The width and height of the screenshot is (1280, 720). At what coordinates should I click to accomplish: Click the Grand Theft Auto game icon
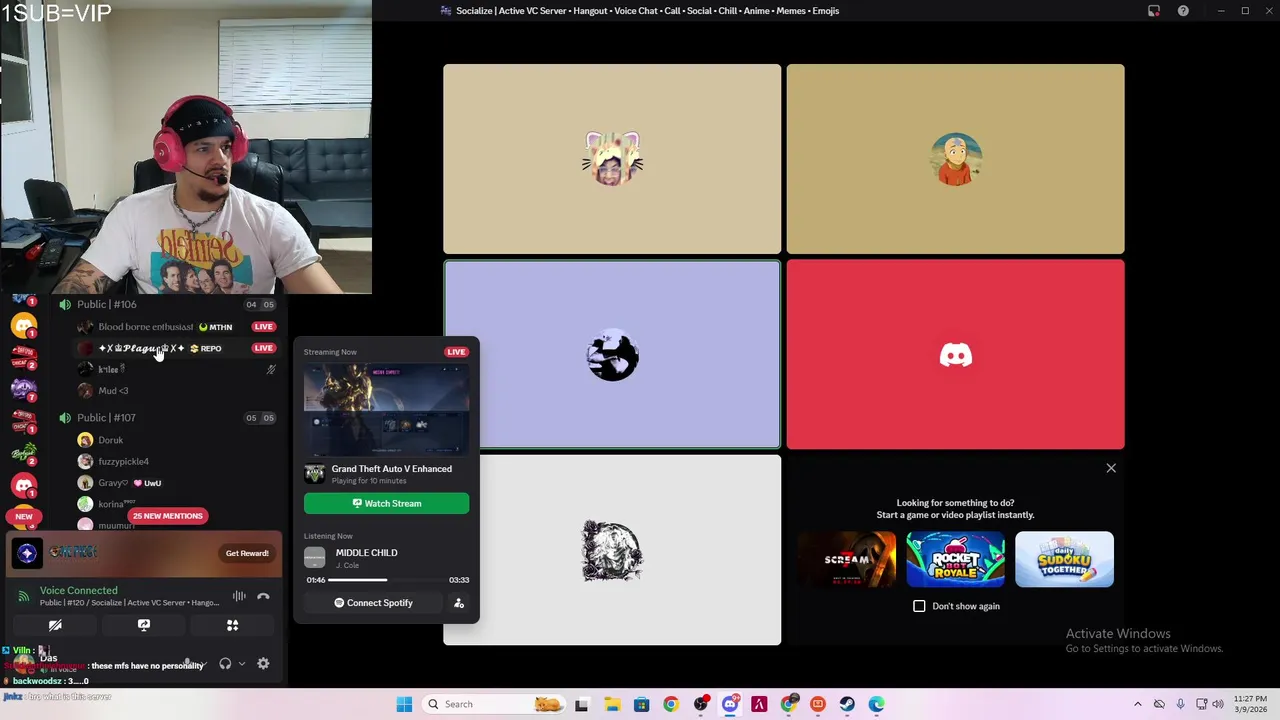point(315,474)
